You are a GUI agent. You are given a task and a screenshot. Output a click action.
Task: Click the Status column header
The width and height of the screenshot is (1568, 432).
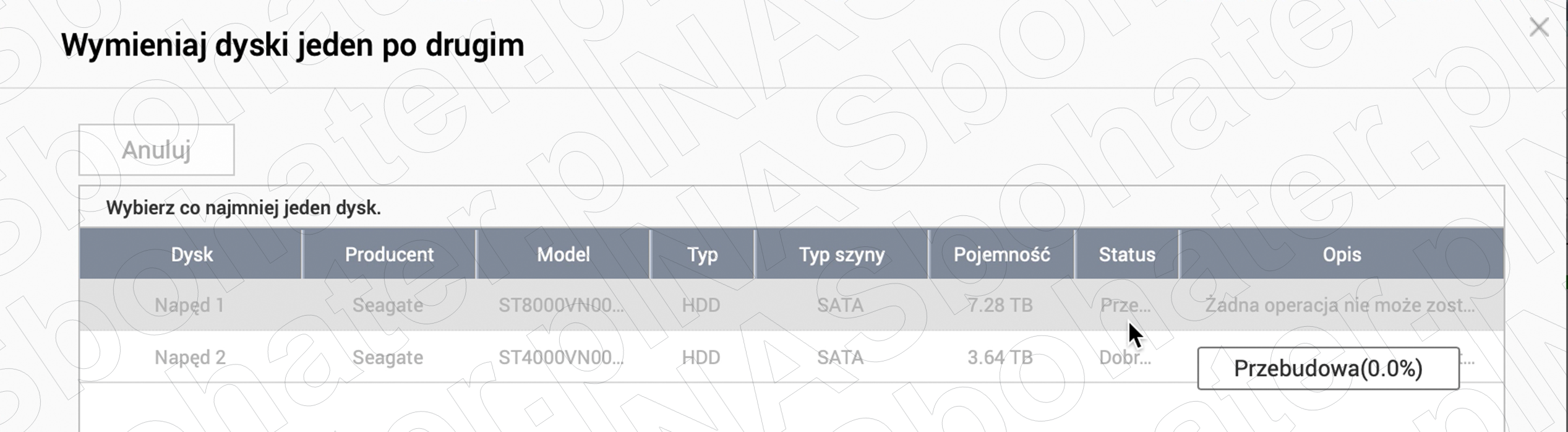1127,254
